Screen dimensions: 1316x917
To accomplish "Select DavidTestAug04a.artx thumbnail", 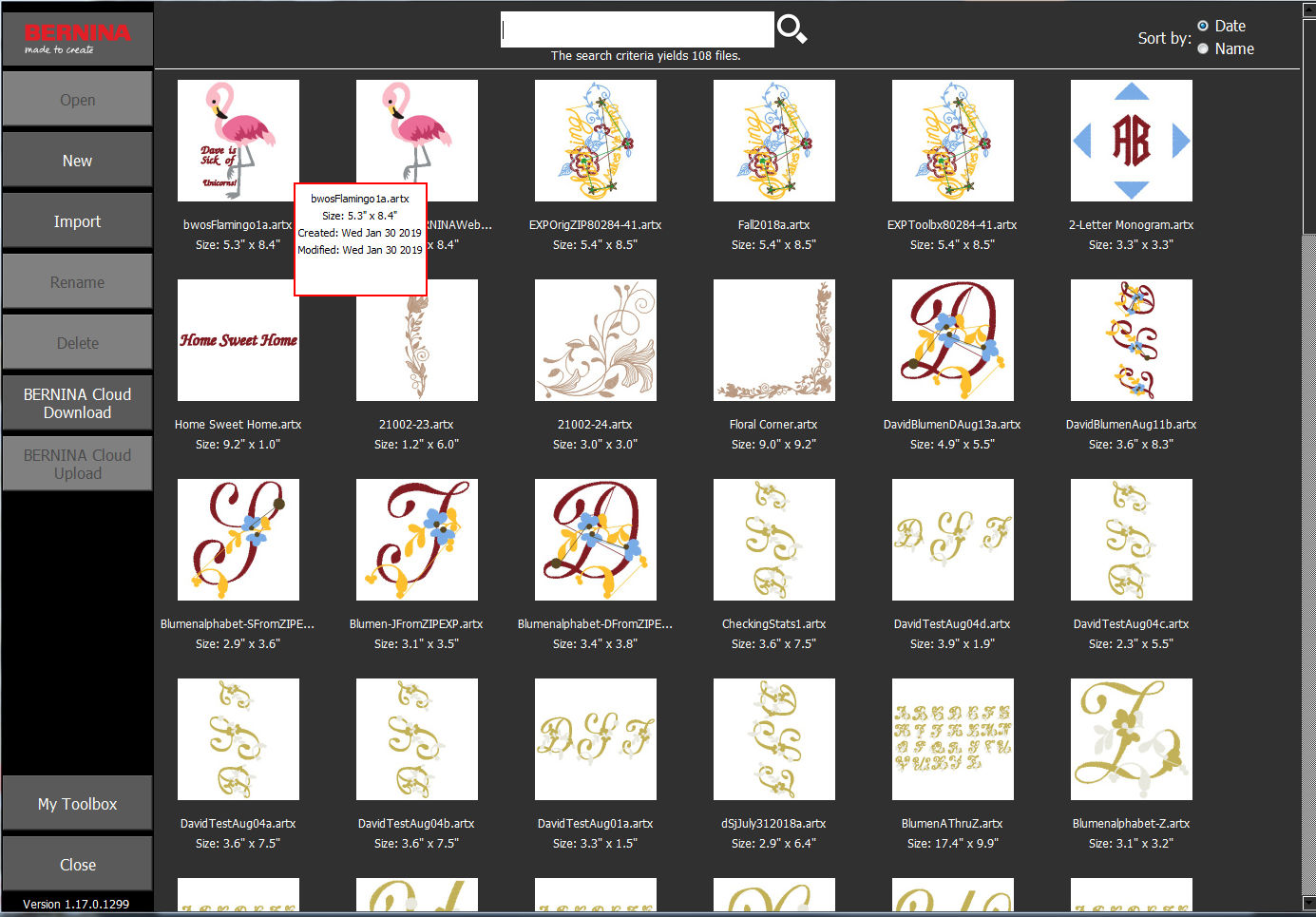I will 238,739.
